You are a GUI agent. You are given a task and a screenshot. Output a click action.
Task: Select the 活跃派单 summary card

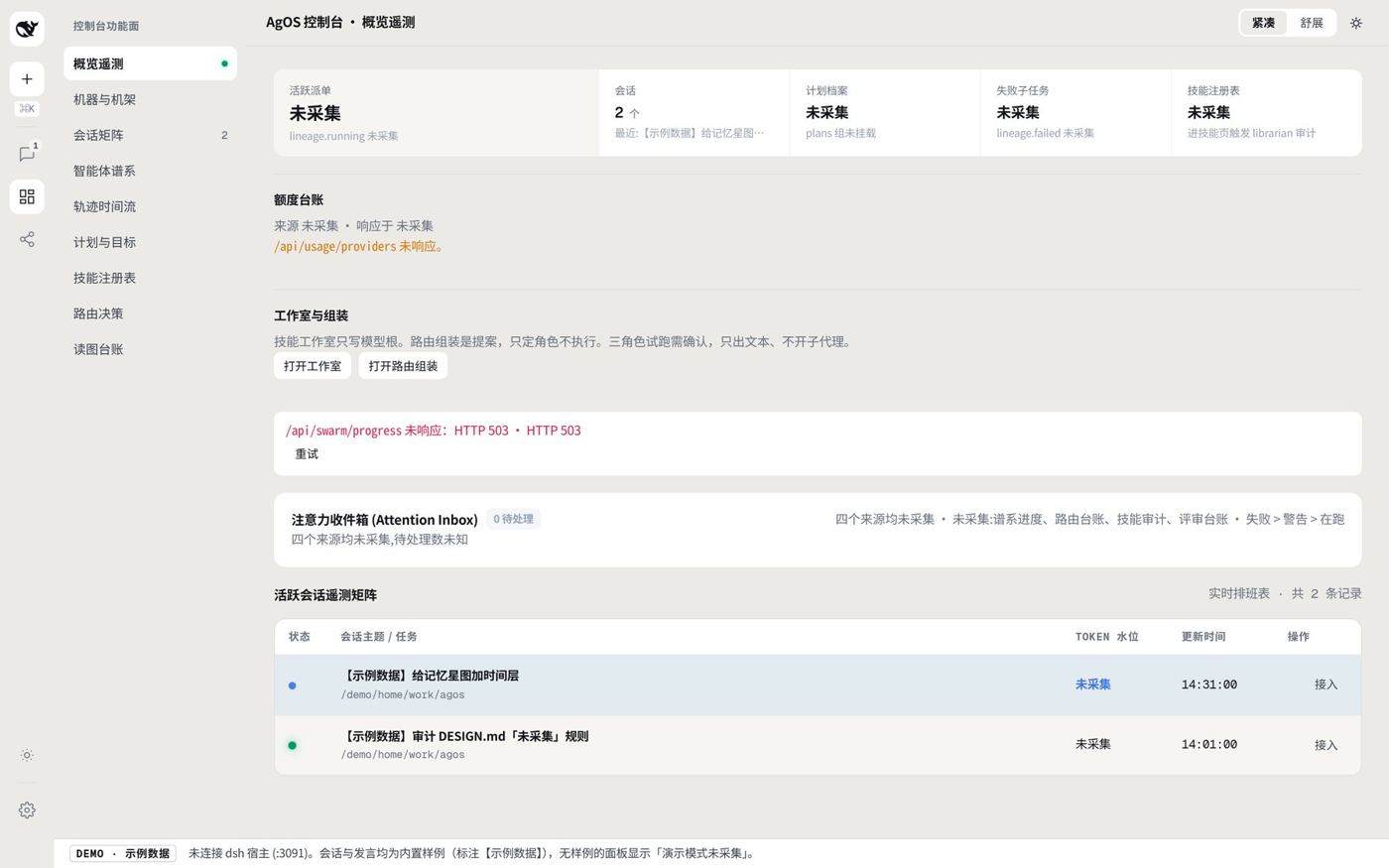tap(437, 113)
